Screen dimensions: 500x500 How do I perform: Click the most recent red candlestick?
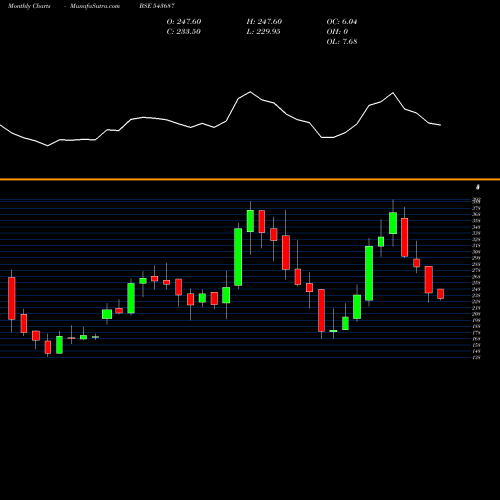pyautogui.click(x=441, y=294)
